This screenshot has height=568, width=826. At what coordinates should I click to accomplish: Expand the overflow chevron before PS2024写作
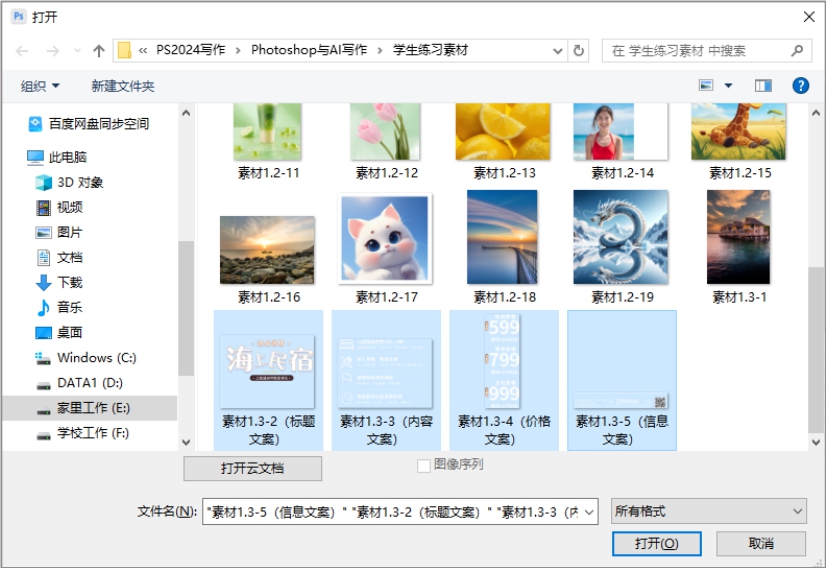click(143, 51)
